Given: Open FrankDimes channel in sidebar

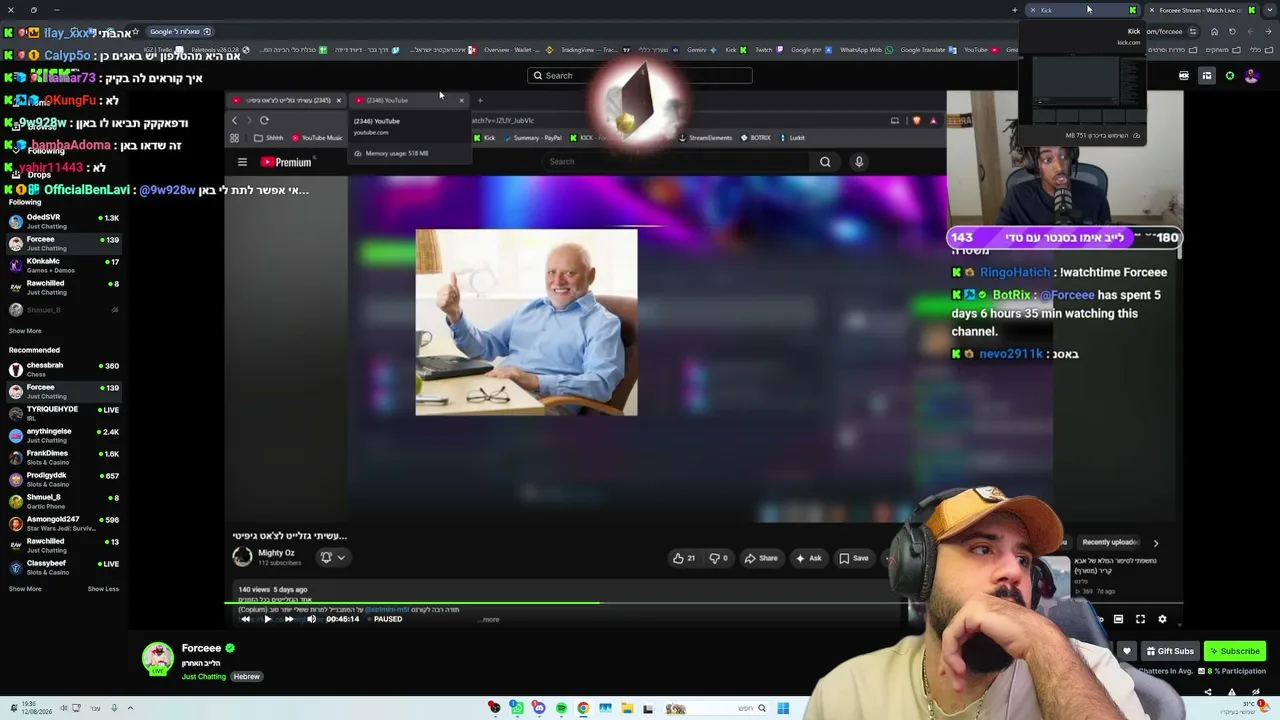Looking at the screenshot, I should pyautogui.click(x=64, y=458).
